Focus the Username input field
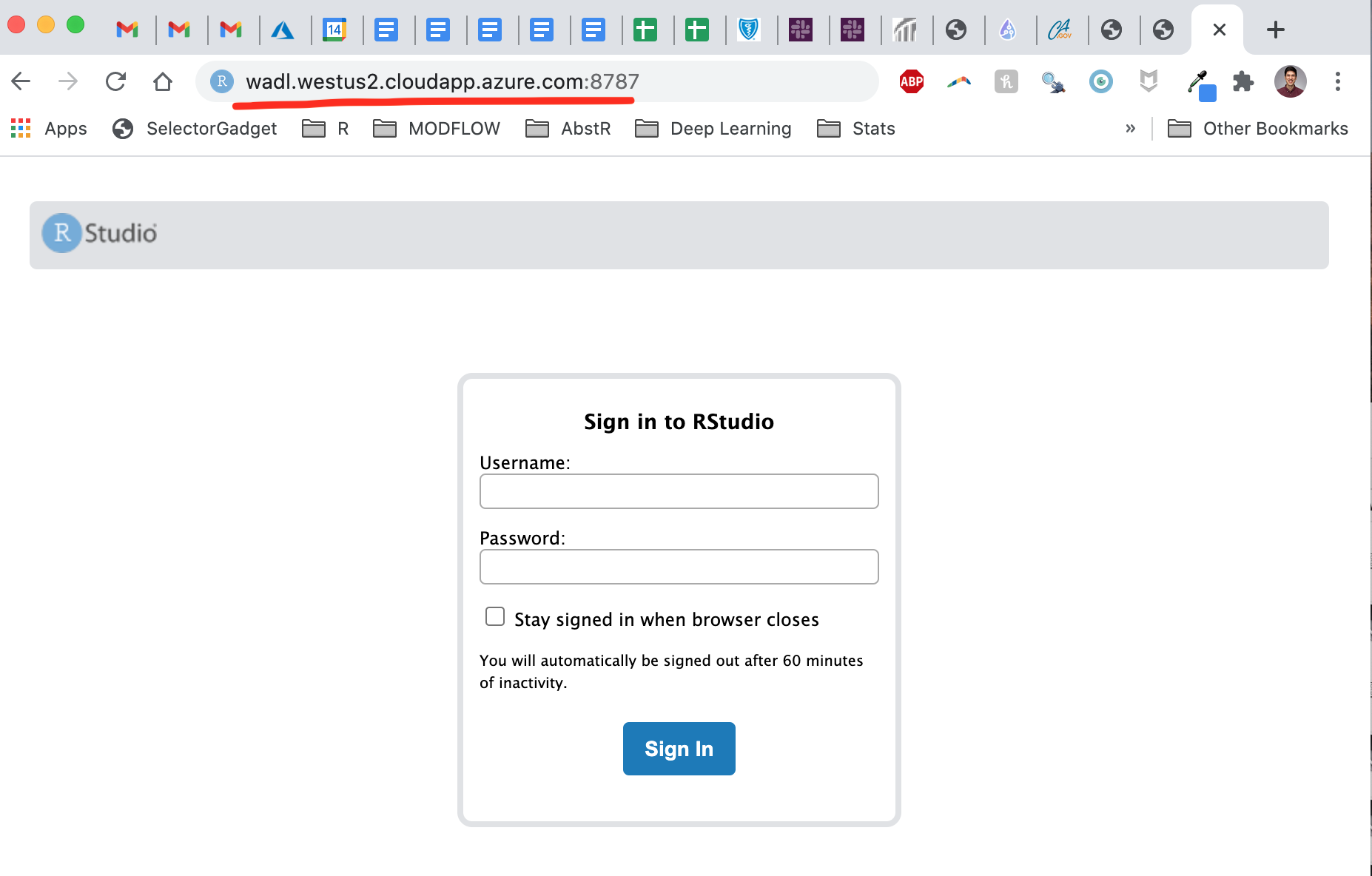The height and width of the screenshot is (876, 1372). pos(679,491)
